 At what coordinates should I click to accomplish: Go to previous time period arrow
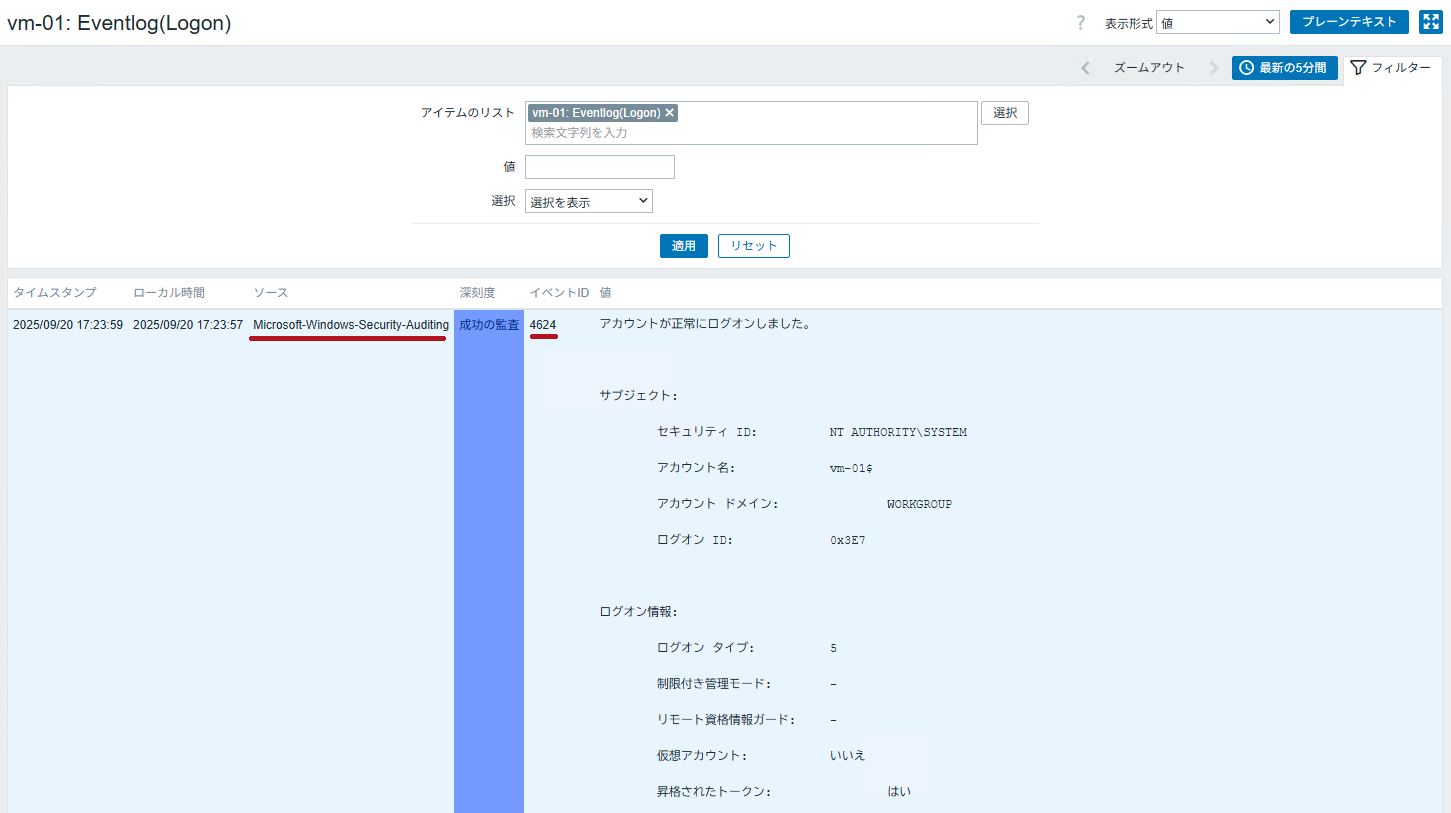1085,68
